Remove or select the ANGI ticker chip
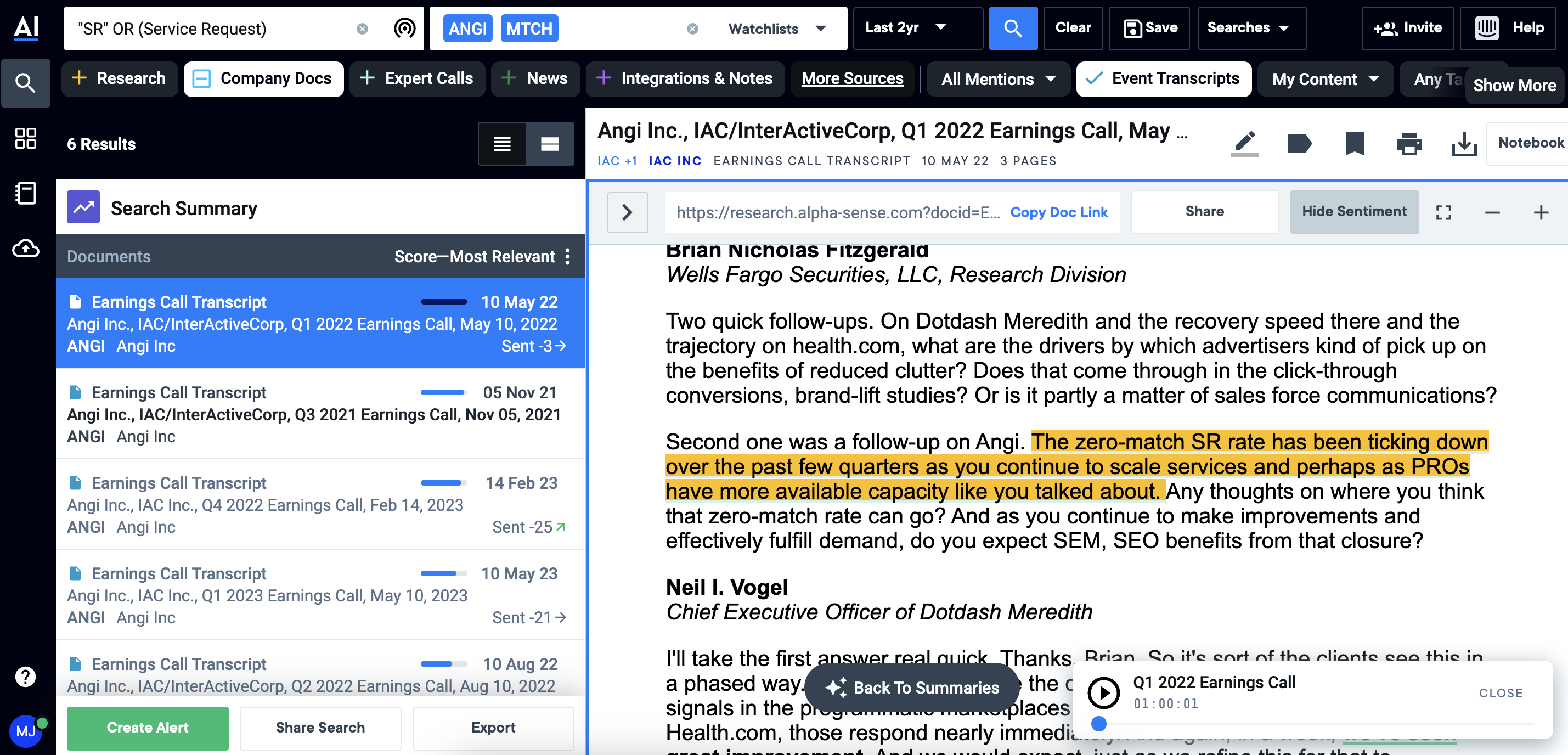The width and height of the screenshot is (1568, 755). (x=467, y=29)
